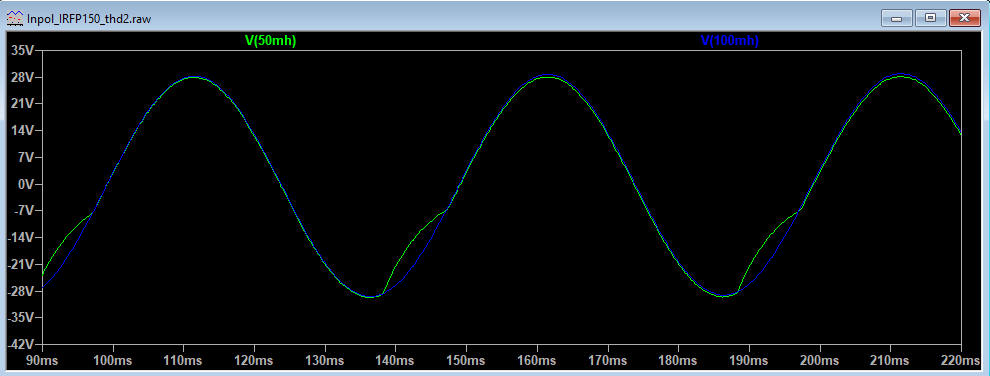Select the V(100mh) trace label
The width and height of the screenshot is (990, 376).
729,41
